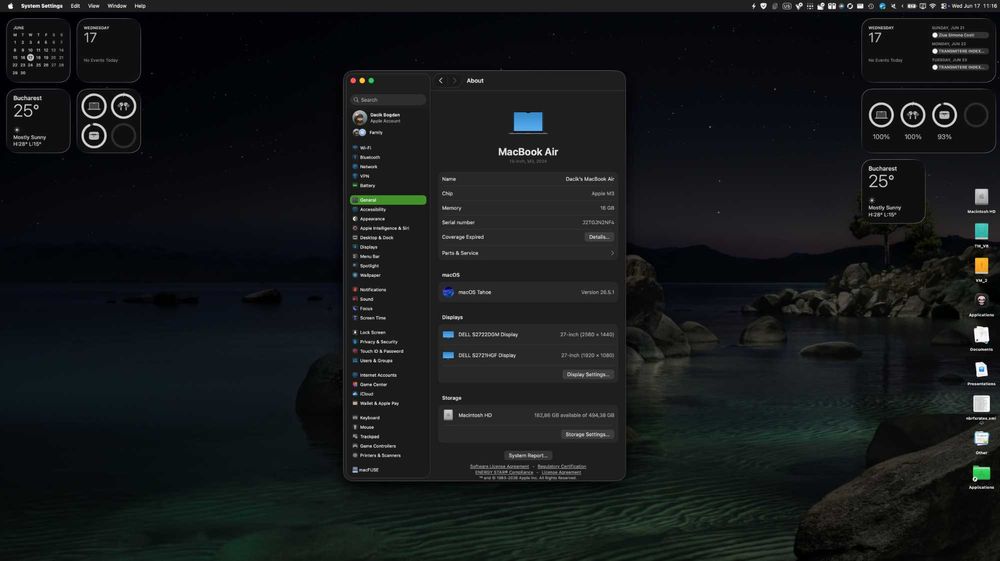The width and height of the screenshot is (1000, 561).
Task: Open Privacy & Security settings
Action: tap(388, 342)
